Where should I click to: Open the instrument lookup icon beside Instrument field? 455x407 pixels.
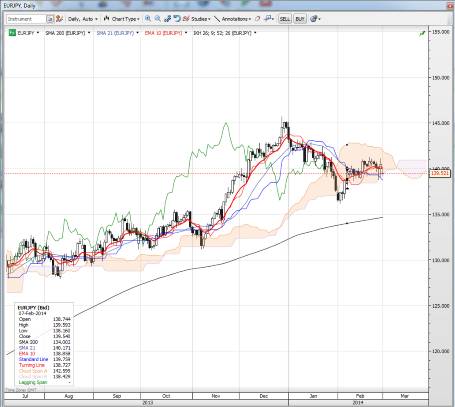50,19
